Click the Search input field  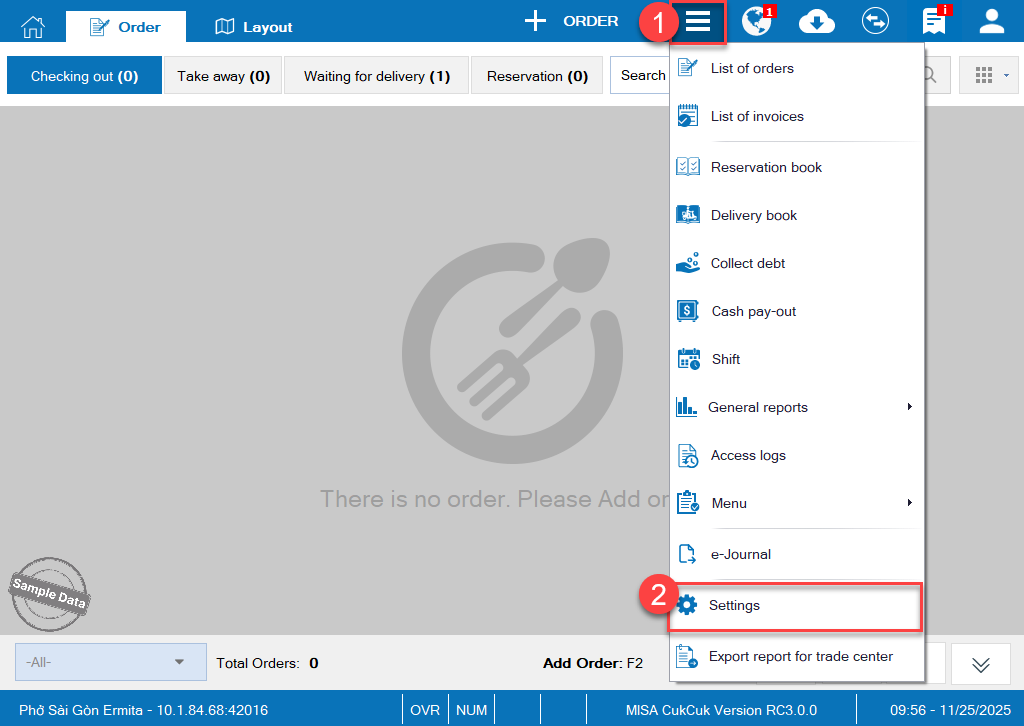pos(640,76)
